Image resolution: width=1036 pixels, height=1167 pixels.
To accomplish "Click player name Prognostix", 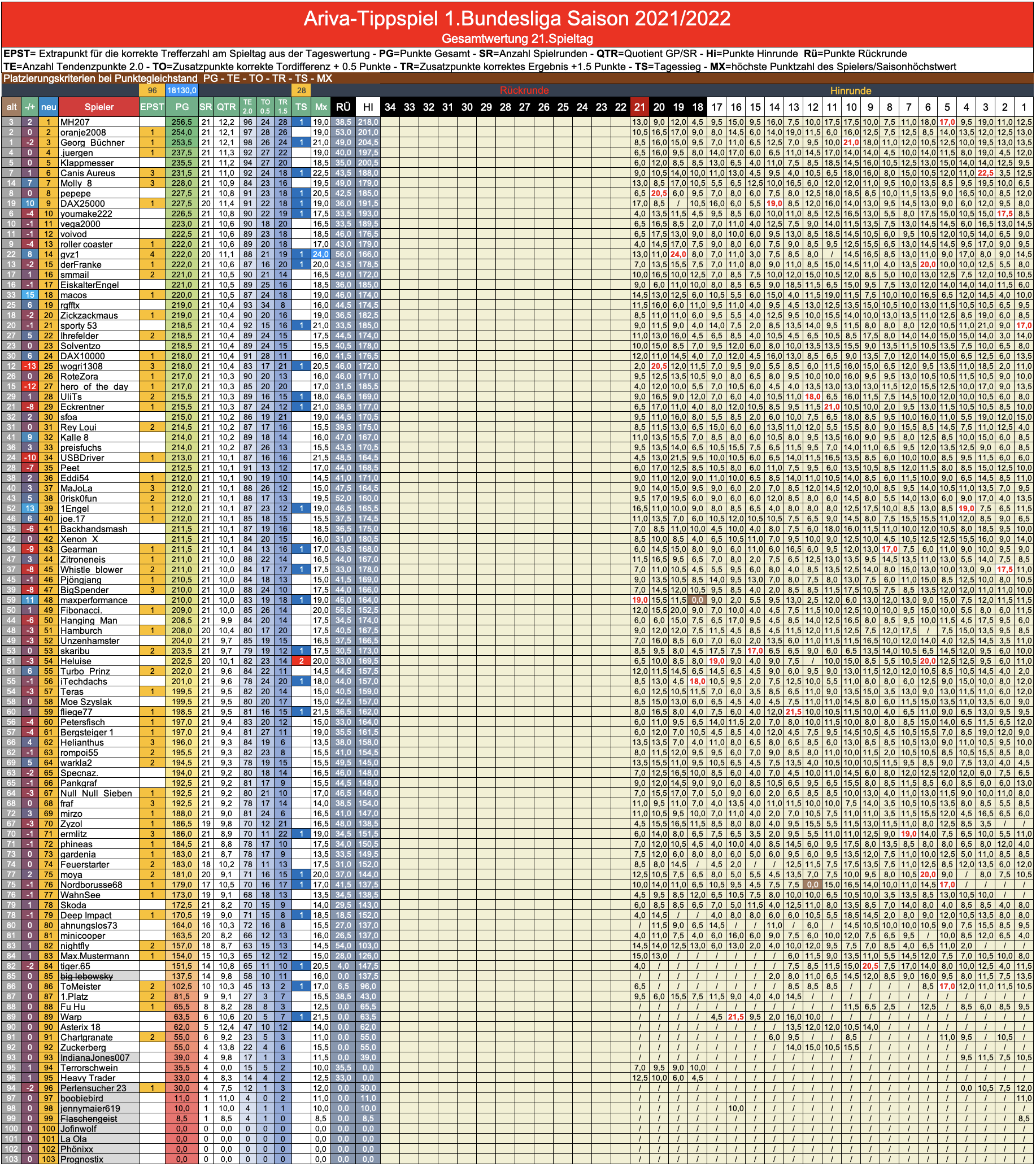I will (x=82, y=1159).
